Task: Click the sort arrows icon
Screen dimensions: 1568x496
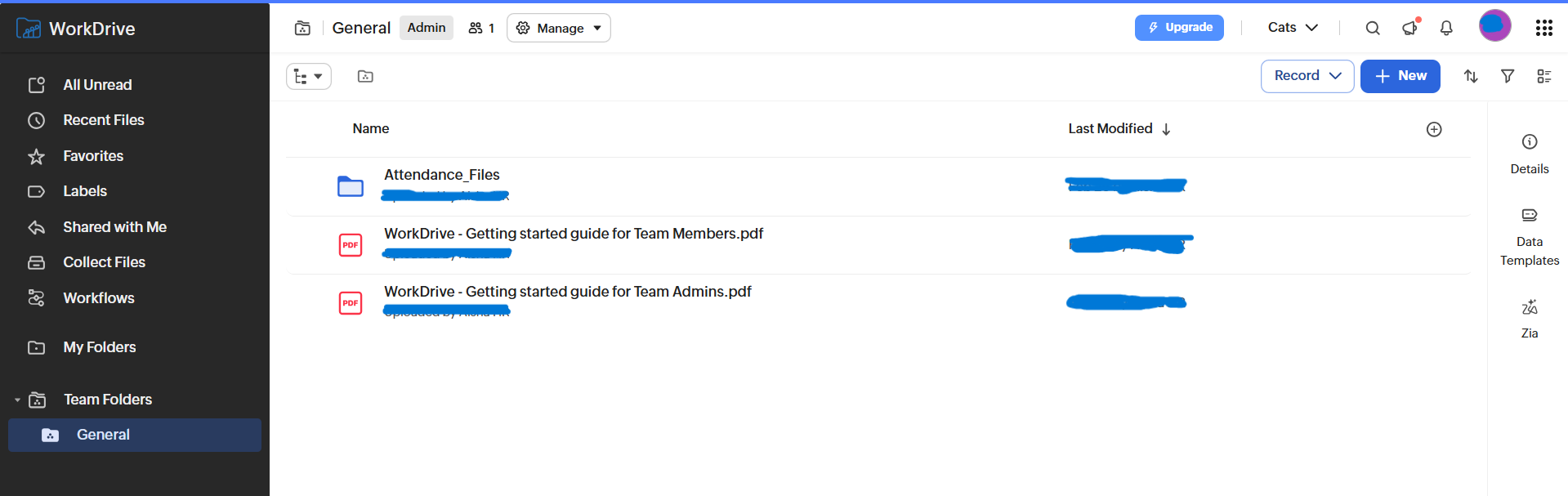Action: click(1471, 76)
